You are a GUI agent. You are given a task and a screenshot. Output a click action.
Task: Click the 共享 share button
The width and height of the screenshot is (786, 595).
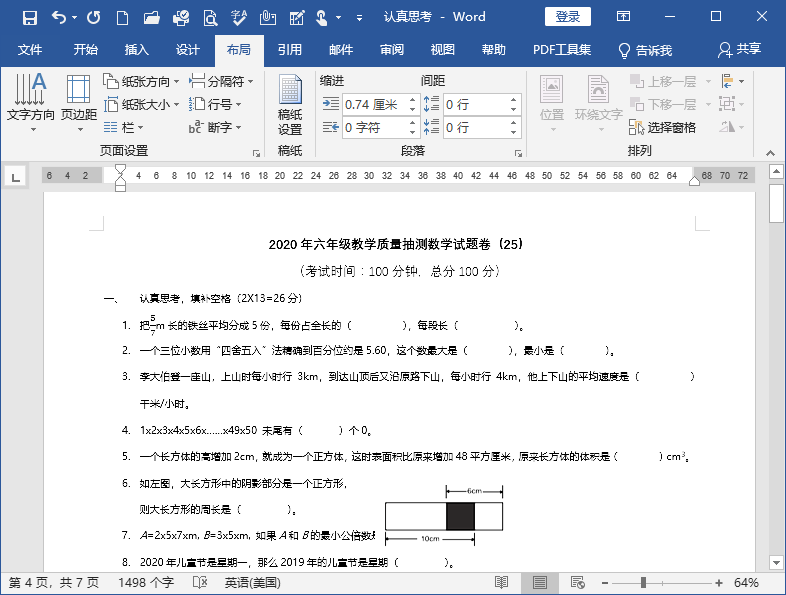739,50
